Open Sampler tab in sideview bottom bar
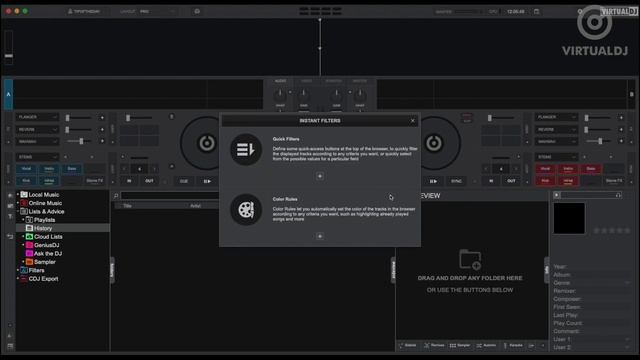This screenshot has height=360, width=640. pos(460,345)
